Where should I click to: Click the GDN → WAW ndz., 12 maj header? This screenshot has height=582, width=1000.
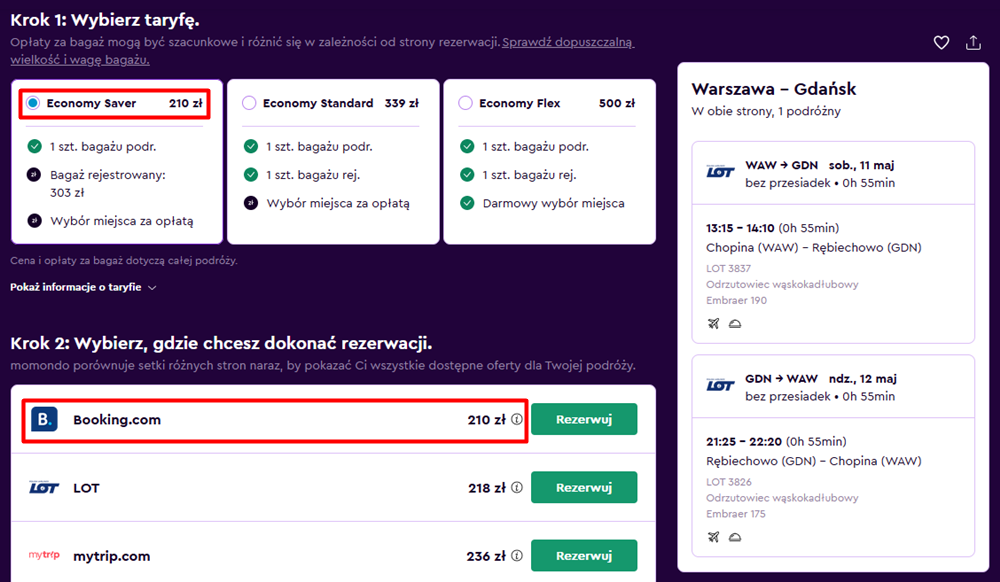coord(821,379)
